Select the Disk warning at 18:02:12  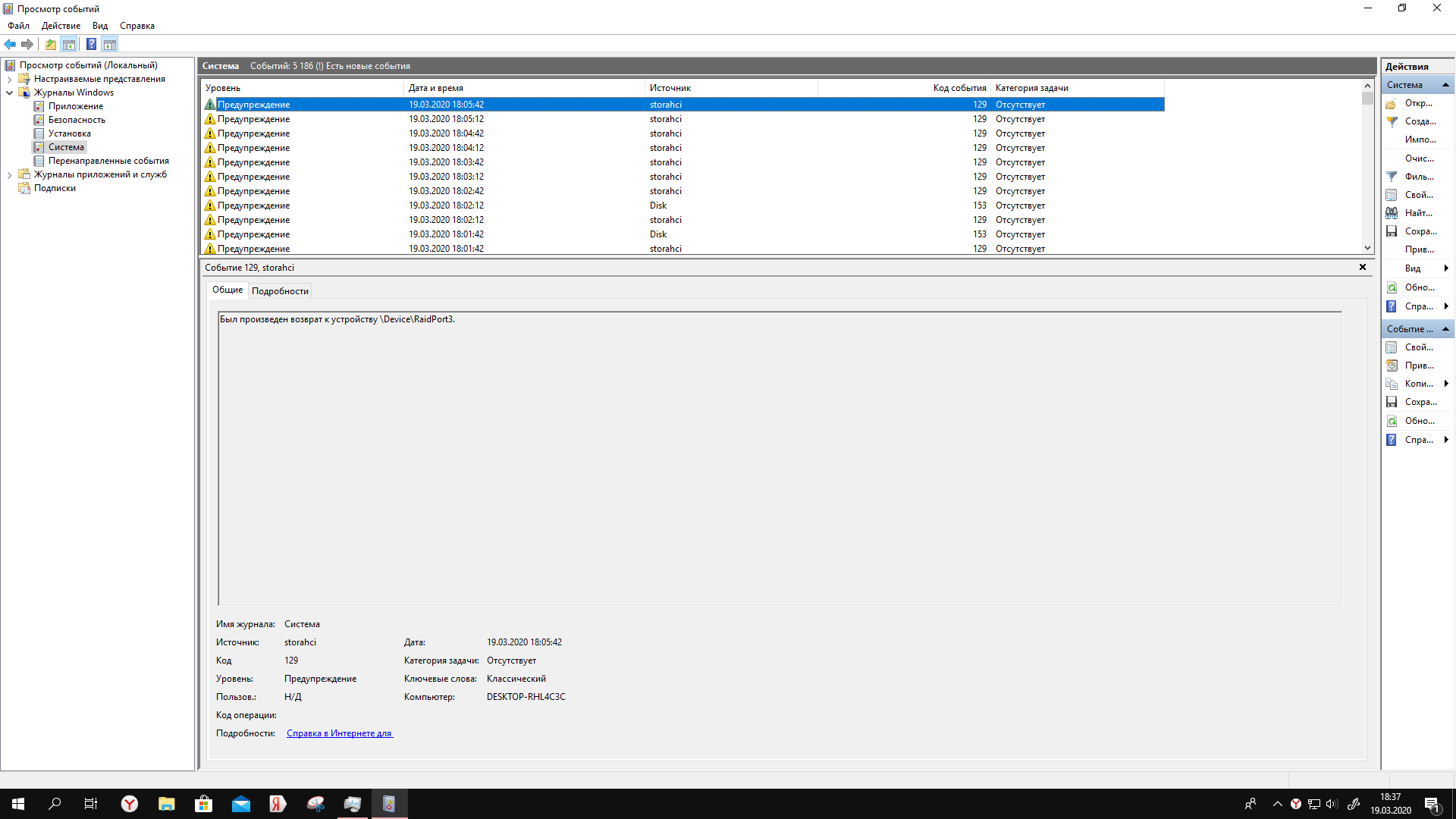[x=682, y=206]
